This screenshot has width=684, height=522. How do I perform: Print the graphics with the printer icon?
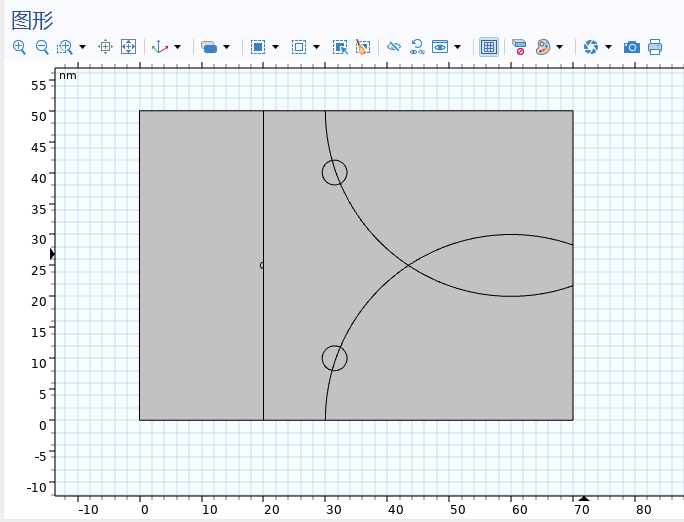pos(655,47)
